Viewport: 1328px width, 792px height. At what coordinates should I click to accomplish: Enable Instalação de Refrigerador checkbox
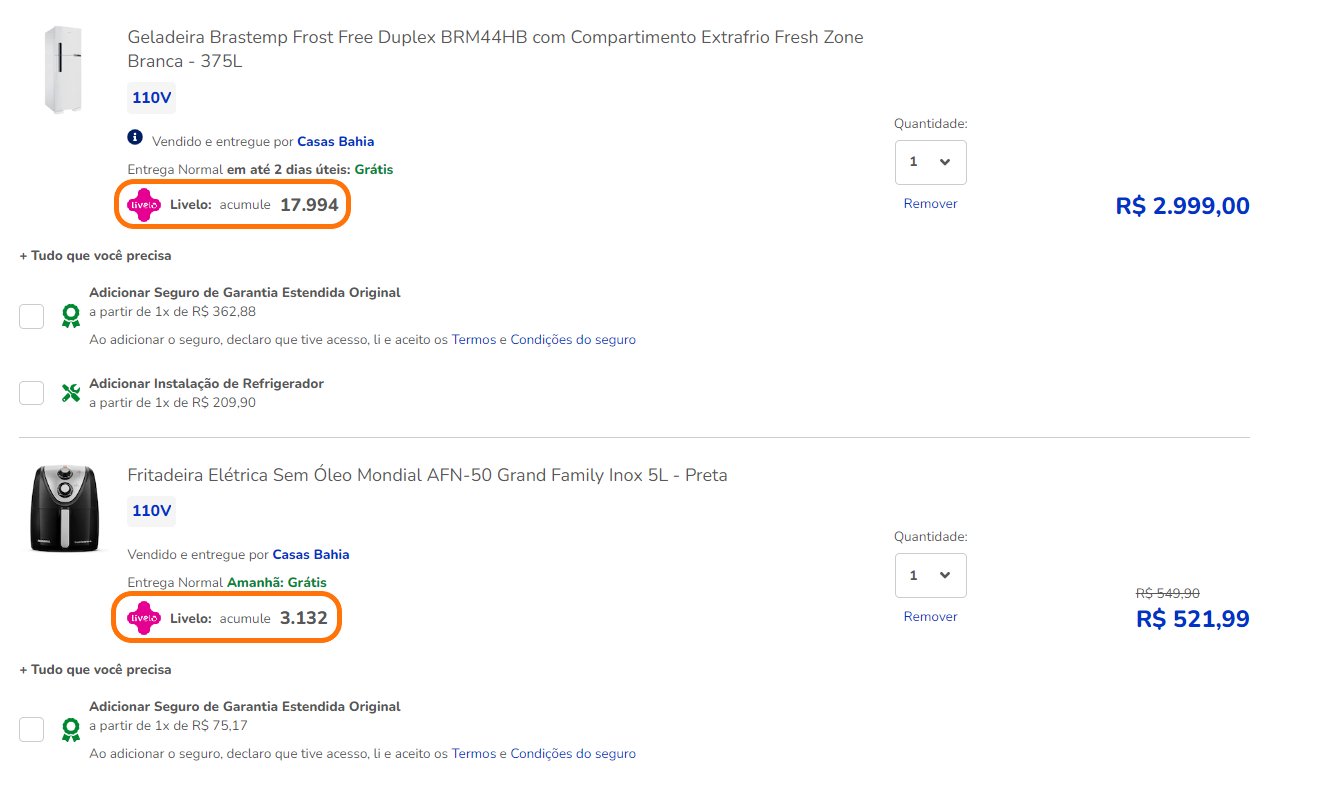[x=32, y=392]
